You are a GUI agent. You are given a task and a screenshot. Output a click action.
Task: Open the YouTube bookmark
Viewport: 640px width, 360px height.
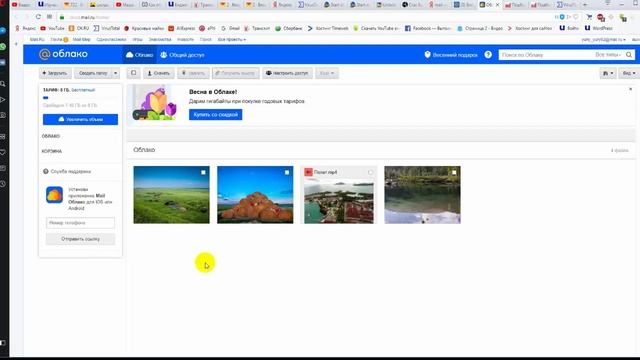[x=53, y=28]
